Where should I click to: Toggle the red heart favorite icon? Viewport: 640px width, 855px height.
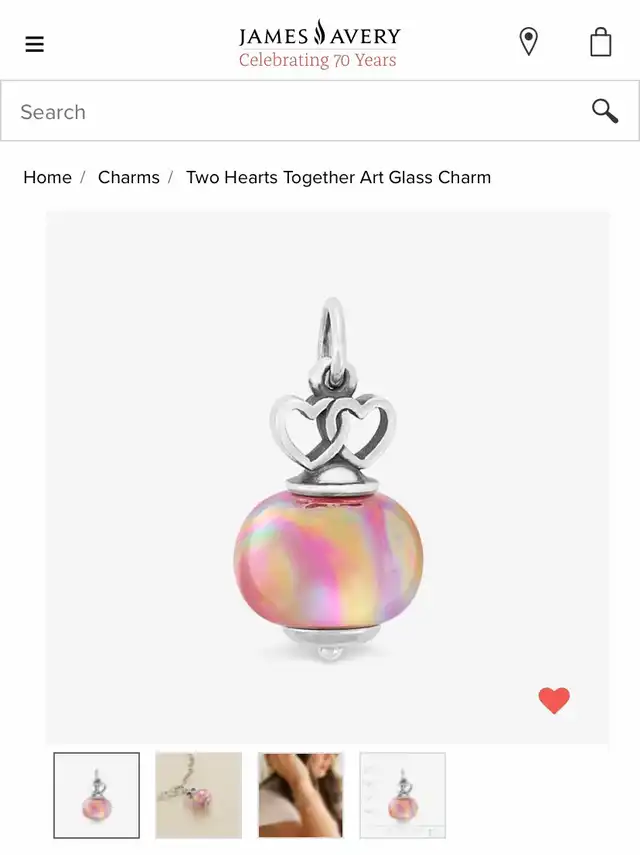point(554,700)
